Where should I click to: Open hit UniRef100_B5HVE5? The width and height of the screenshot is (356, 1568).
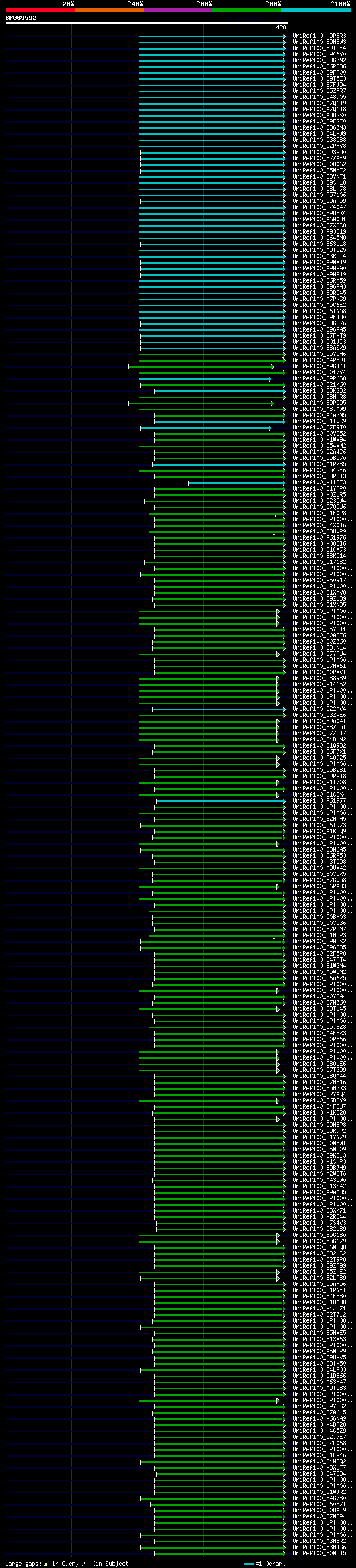pyautogui.click(x=319, y=1333)
